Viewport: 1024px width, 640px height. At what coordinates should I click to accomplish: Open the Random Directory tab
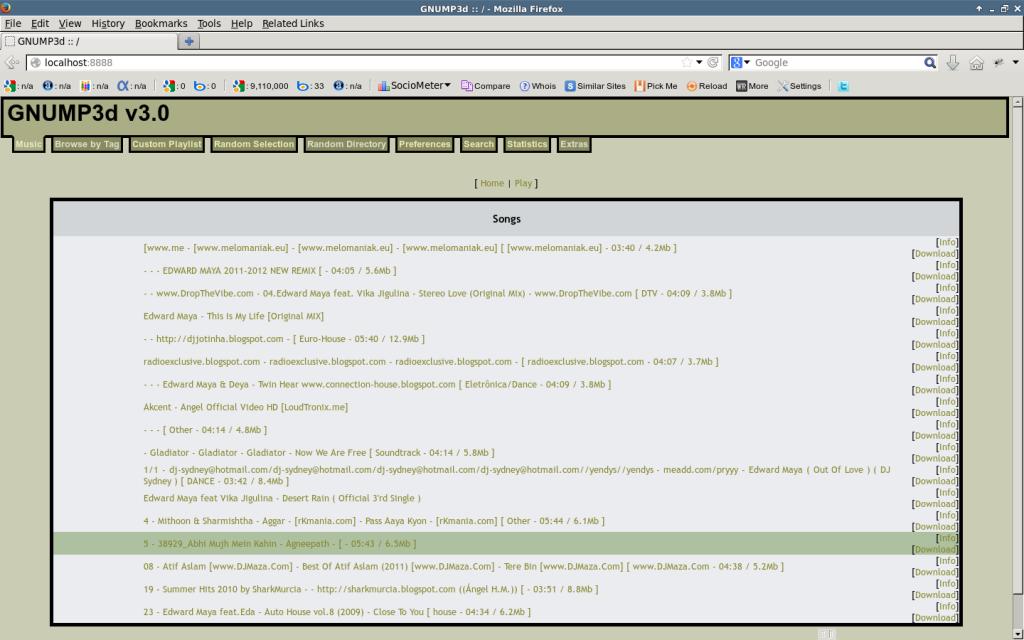(x=346, y=144)
